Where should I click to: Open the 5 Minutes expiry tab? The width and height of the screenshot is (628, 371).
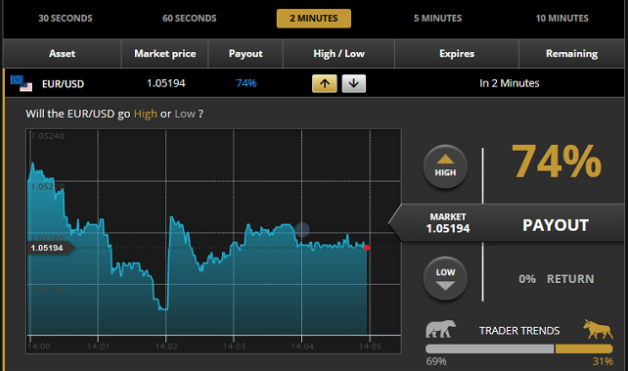click(438, 18)
